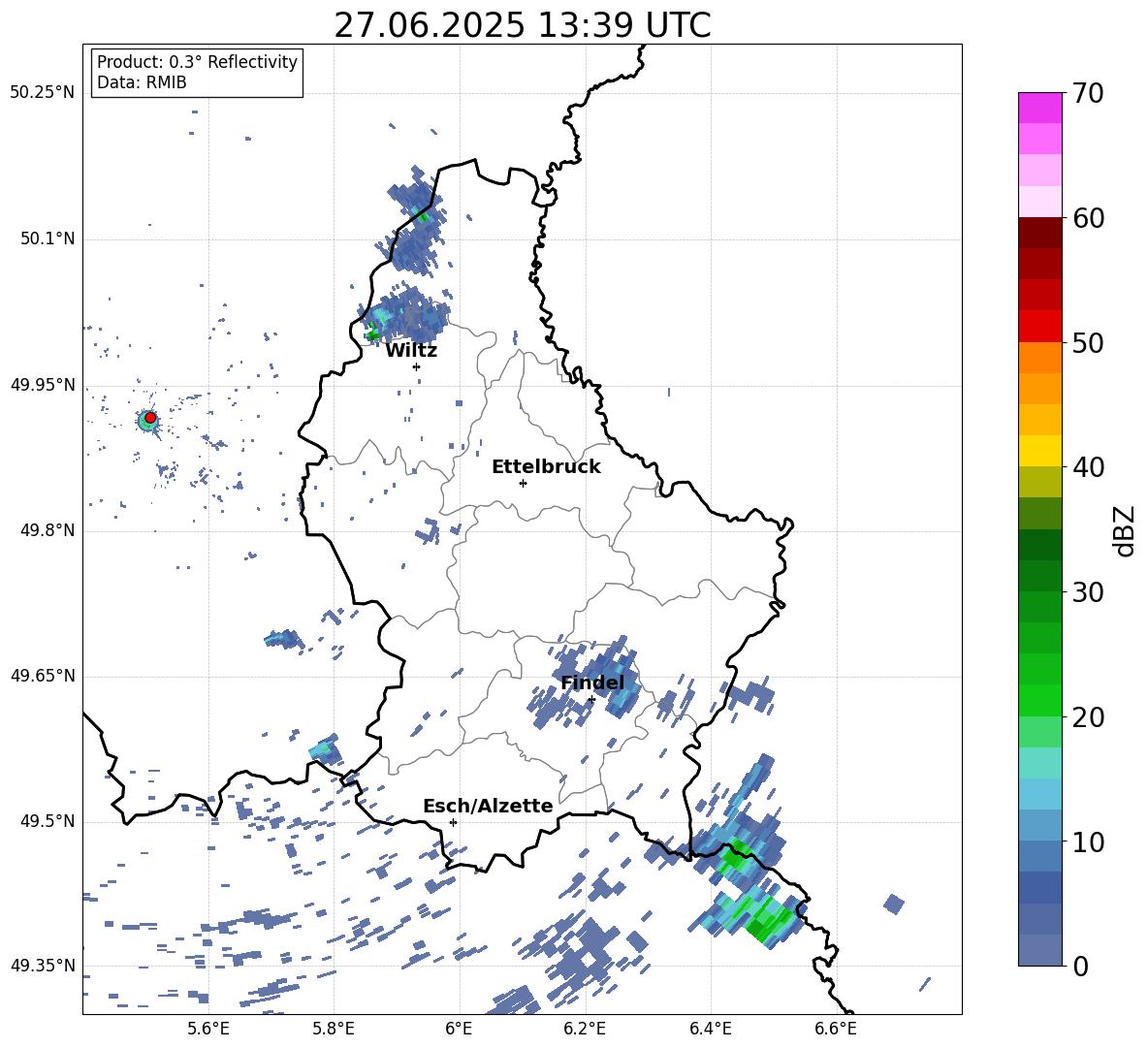The width and height of the screenshot is (1148, 1048).
Task: Click the 6.6°E longitude label
Action: pyautogui.click(x=836, y=1029)
